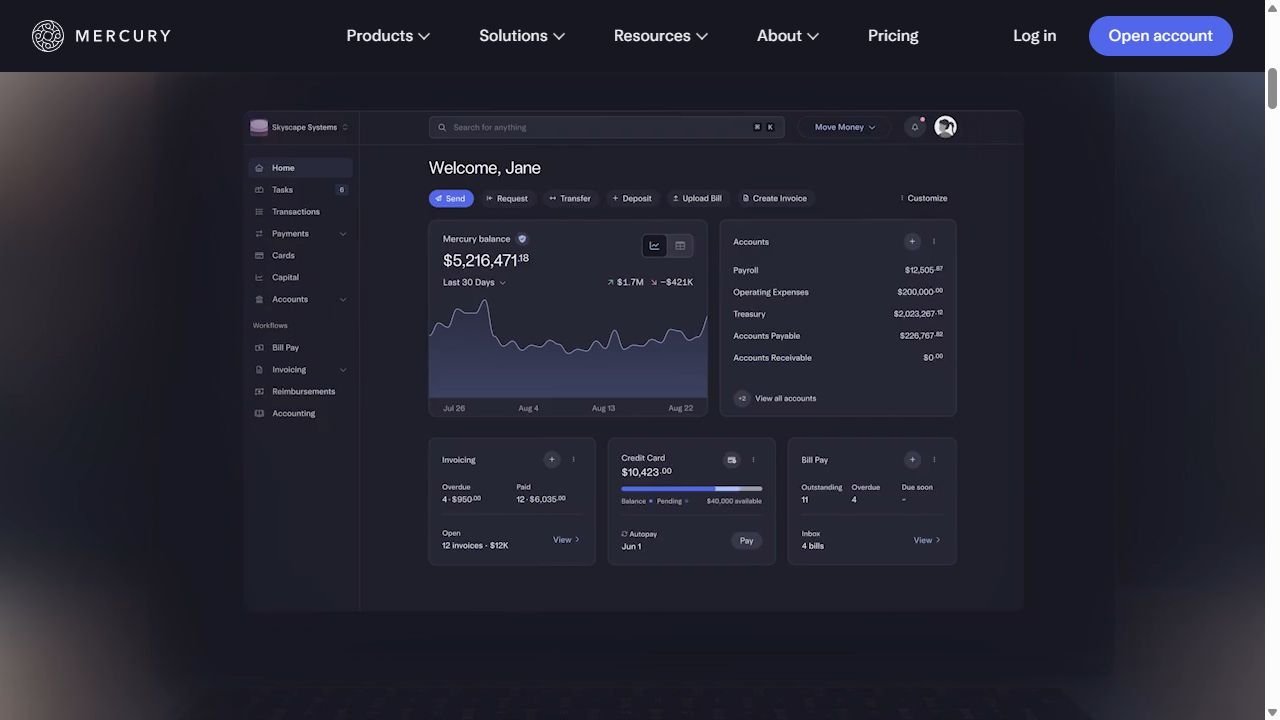Open the Resources dropdown menu

[661, 36]
